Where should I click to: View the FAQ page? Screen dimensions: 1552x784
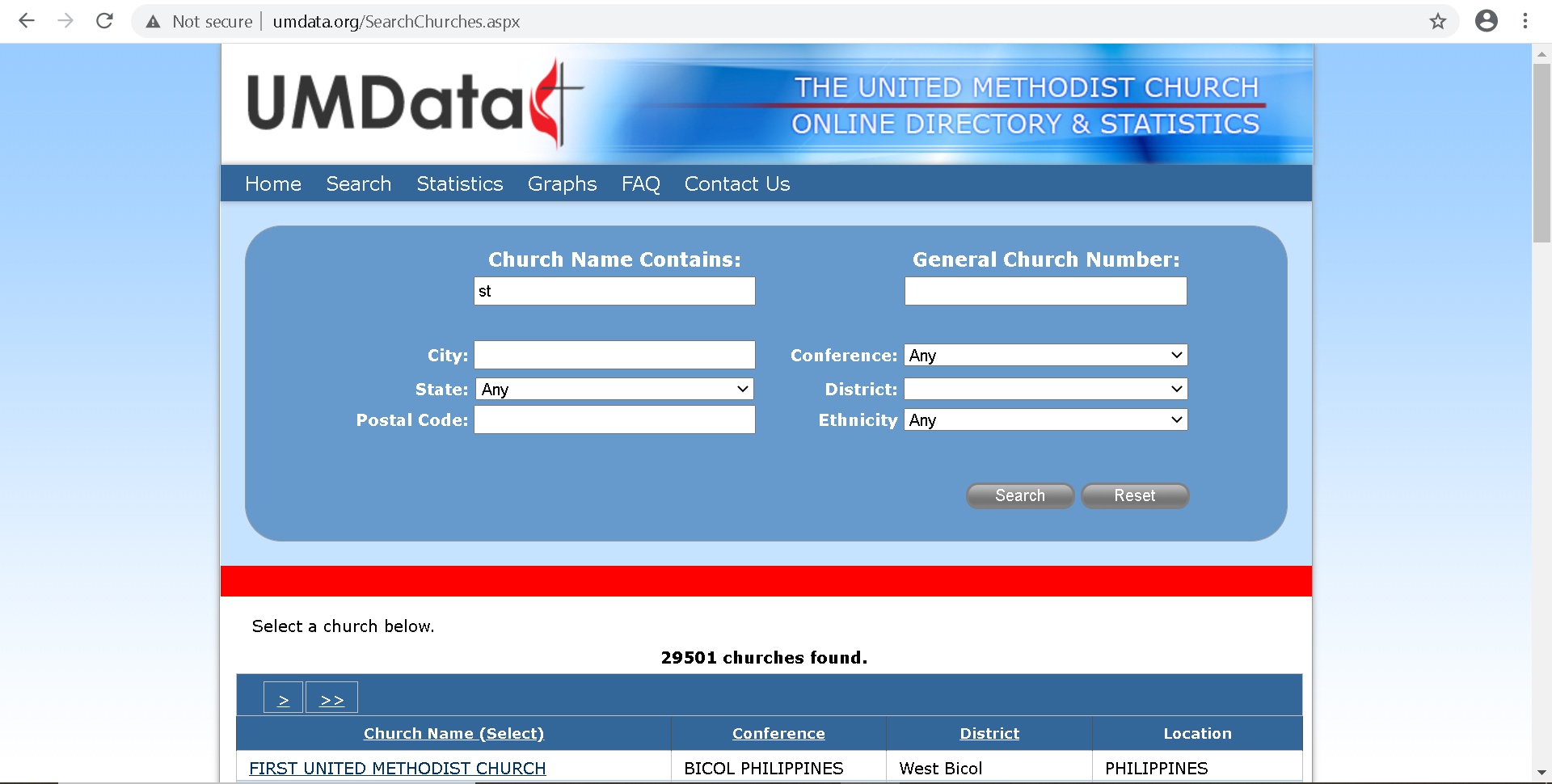[x=641, y=184]
